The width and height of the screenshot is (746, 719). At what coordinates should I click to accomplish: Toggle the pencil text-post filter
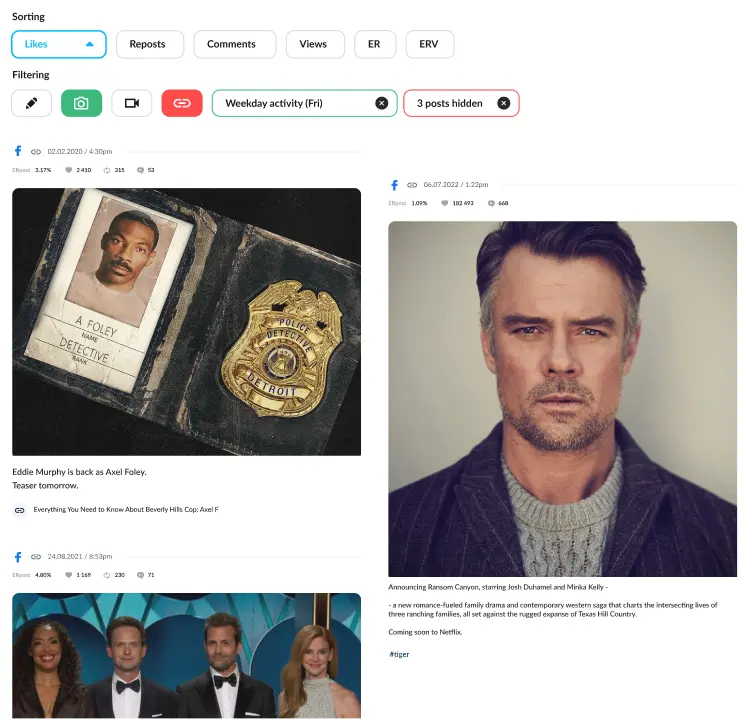[x=32, y=103]
